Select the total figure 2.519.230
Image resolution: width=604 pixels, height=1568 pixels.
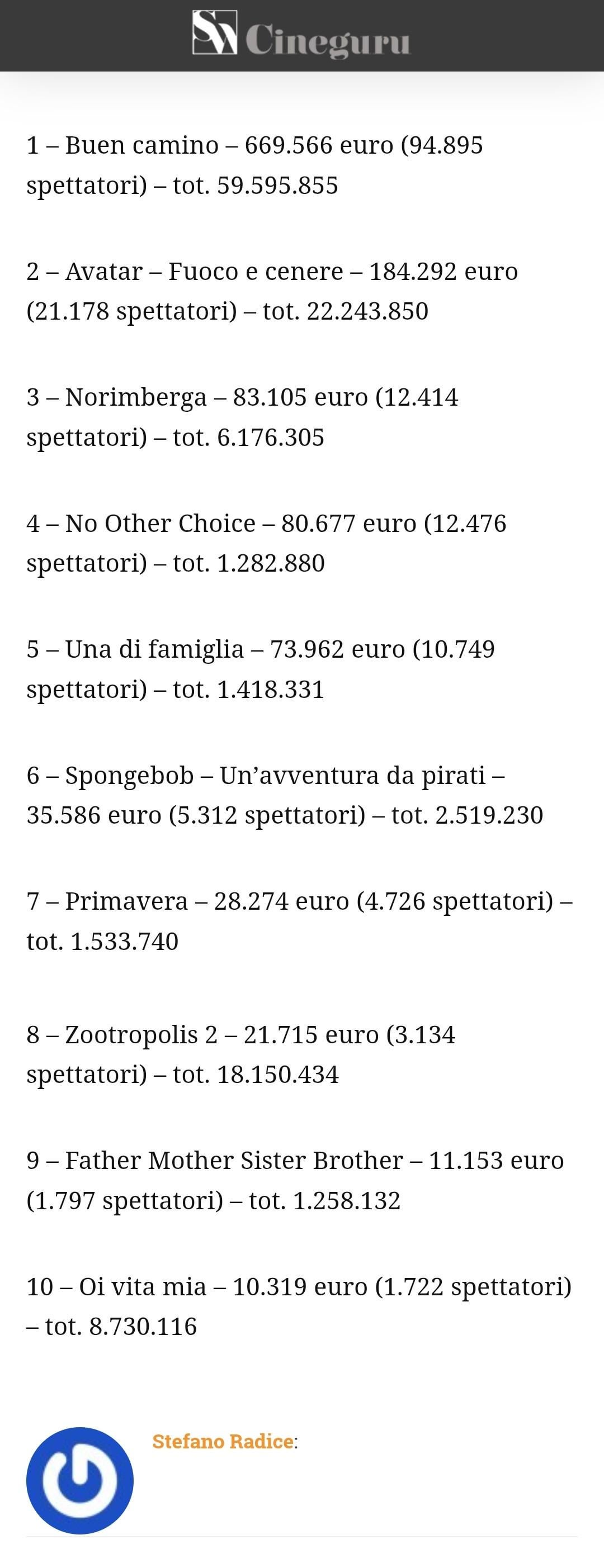[x=489, y=815]
